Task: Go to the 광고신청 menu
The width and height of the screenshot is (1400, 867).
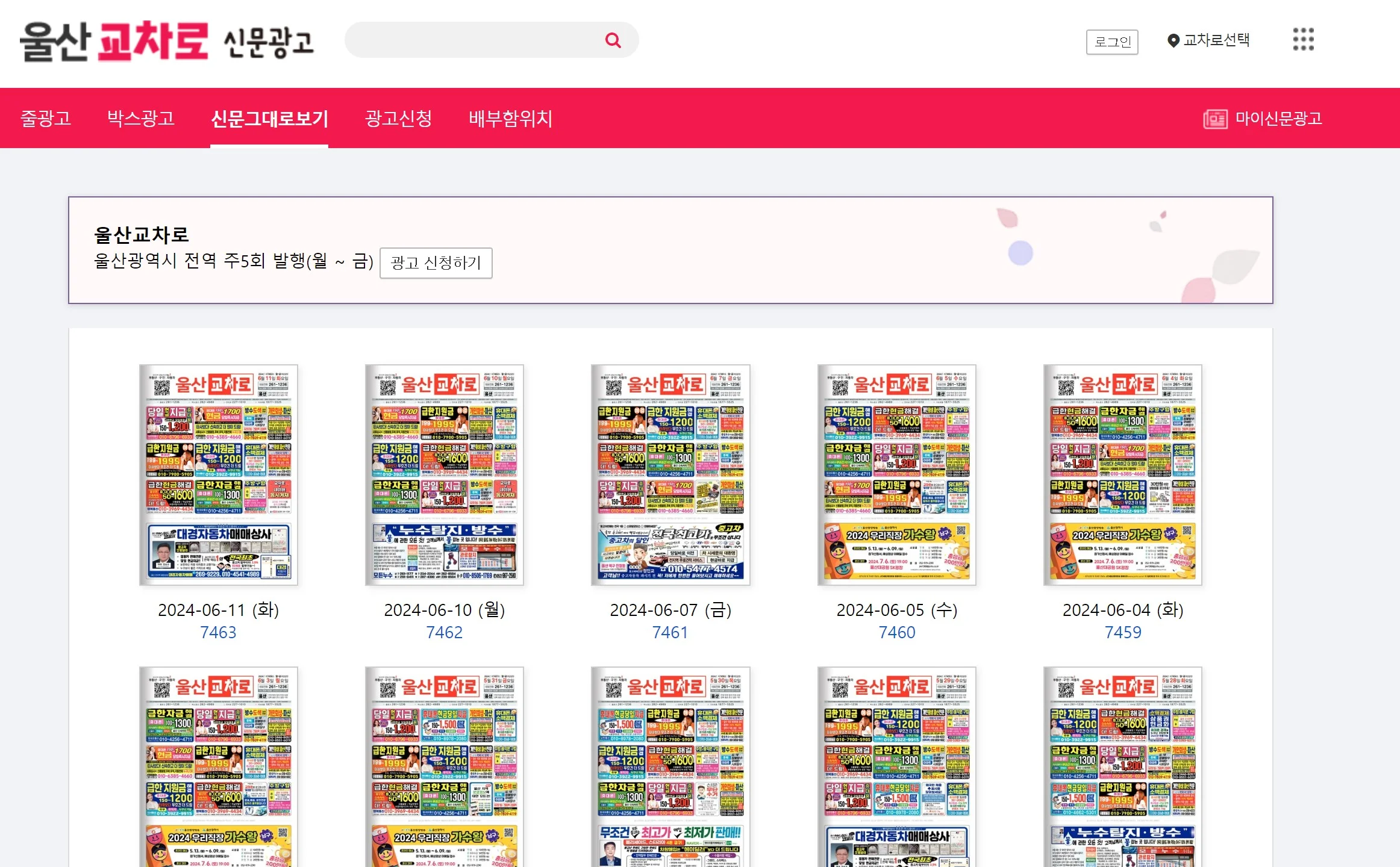Action: 398,118
